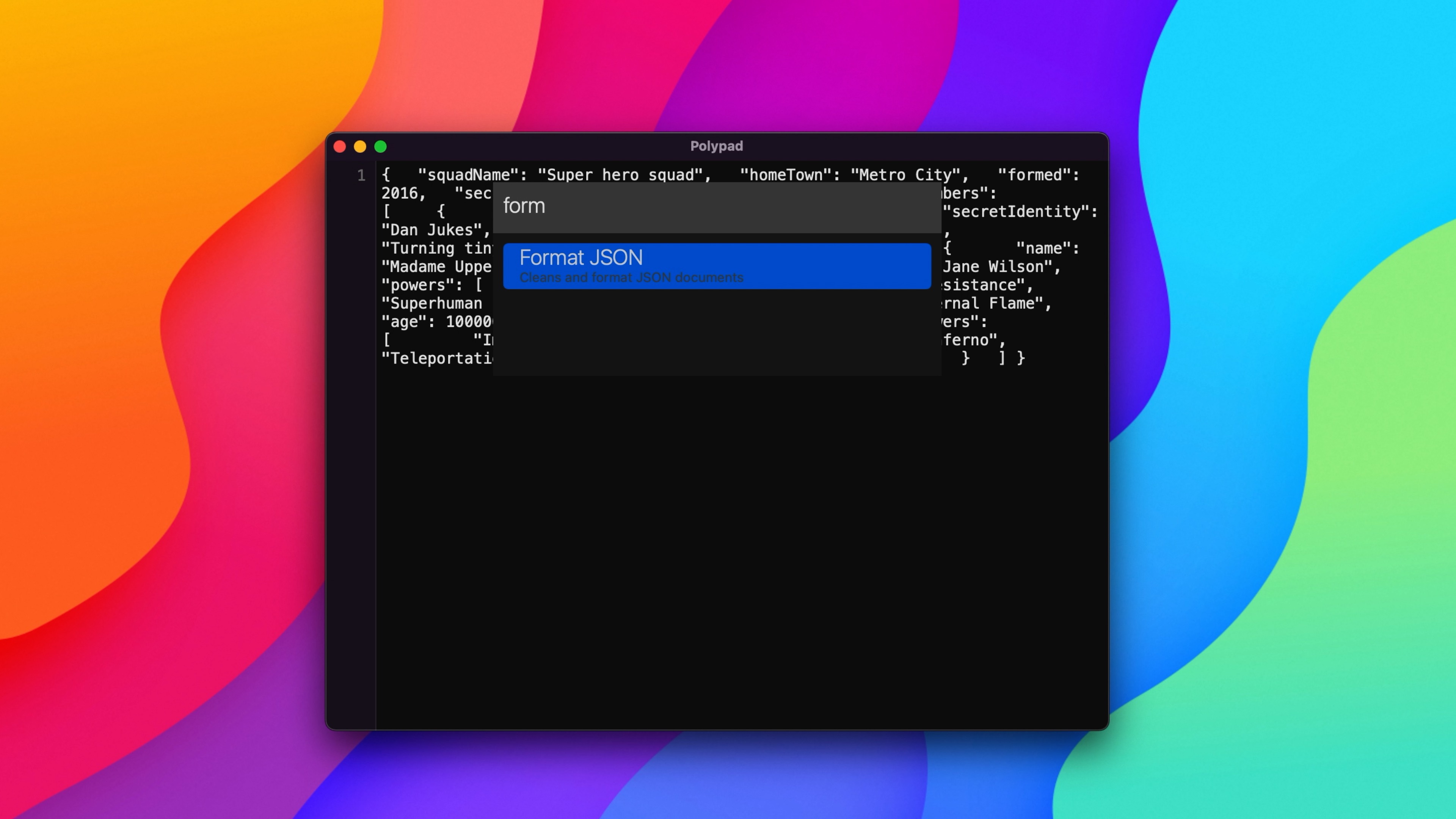Click "secretIdentity" text in editor
Image resolution: width=1456 pixels, height=819 pixels.
pyautogui.click(x=1019, y=212)
